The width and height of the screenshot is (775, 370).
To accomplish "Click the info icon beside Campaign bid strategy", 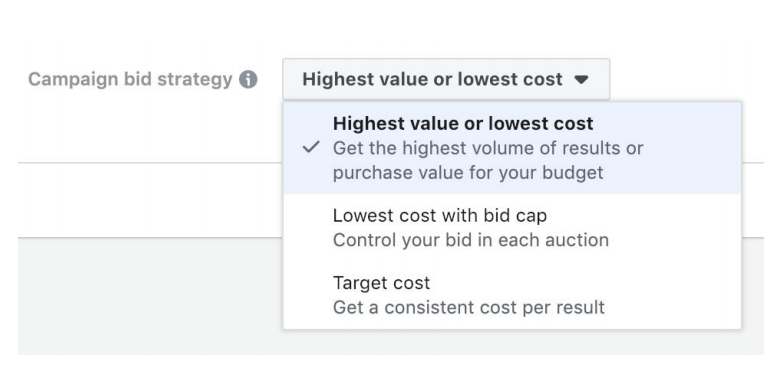I will [248, 80].
